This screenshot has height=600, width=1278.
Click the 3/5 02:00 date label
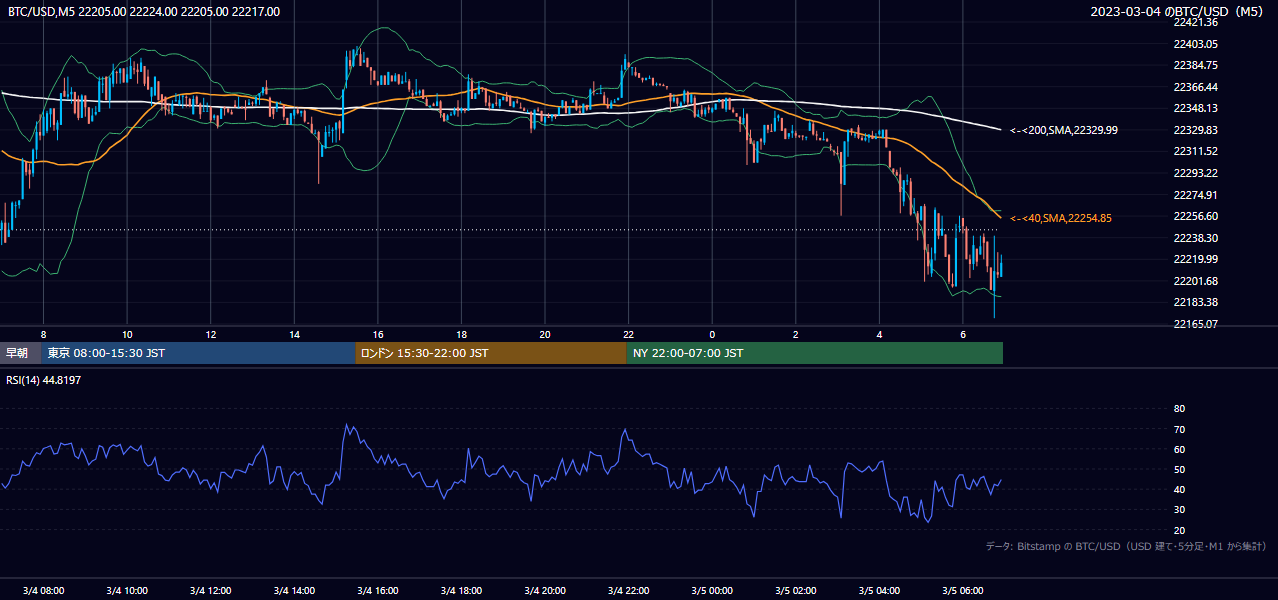796,590
